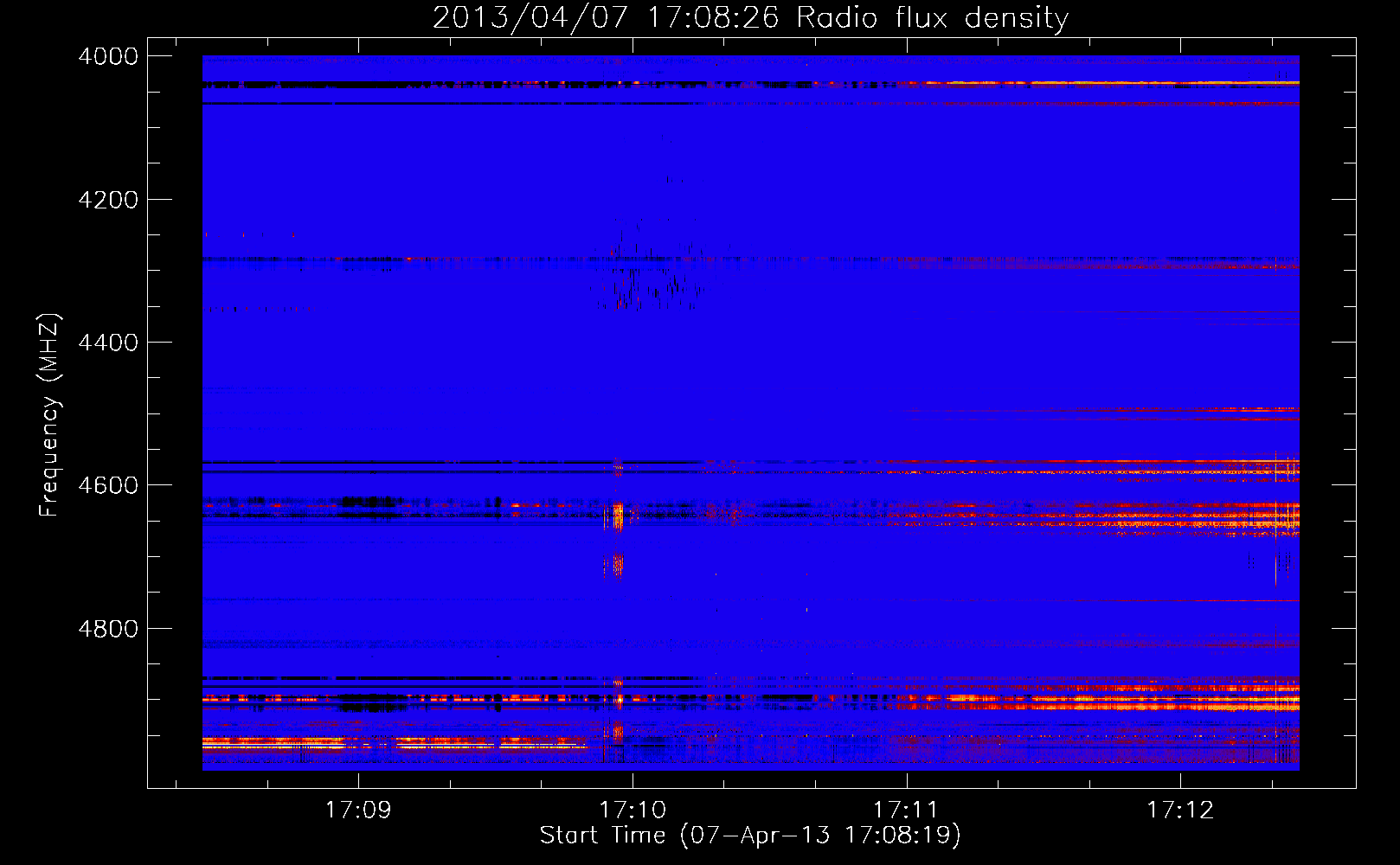
Task: Click the 'Frequency (MHZ)' axis label
Action: [49, 415]
